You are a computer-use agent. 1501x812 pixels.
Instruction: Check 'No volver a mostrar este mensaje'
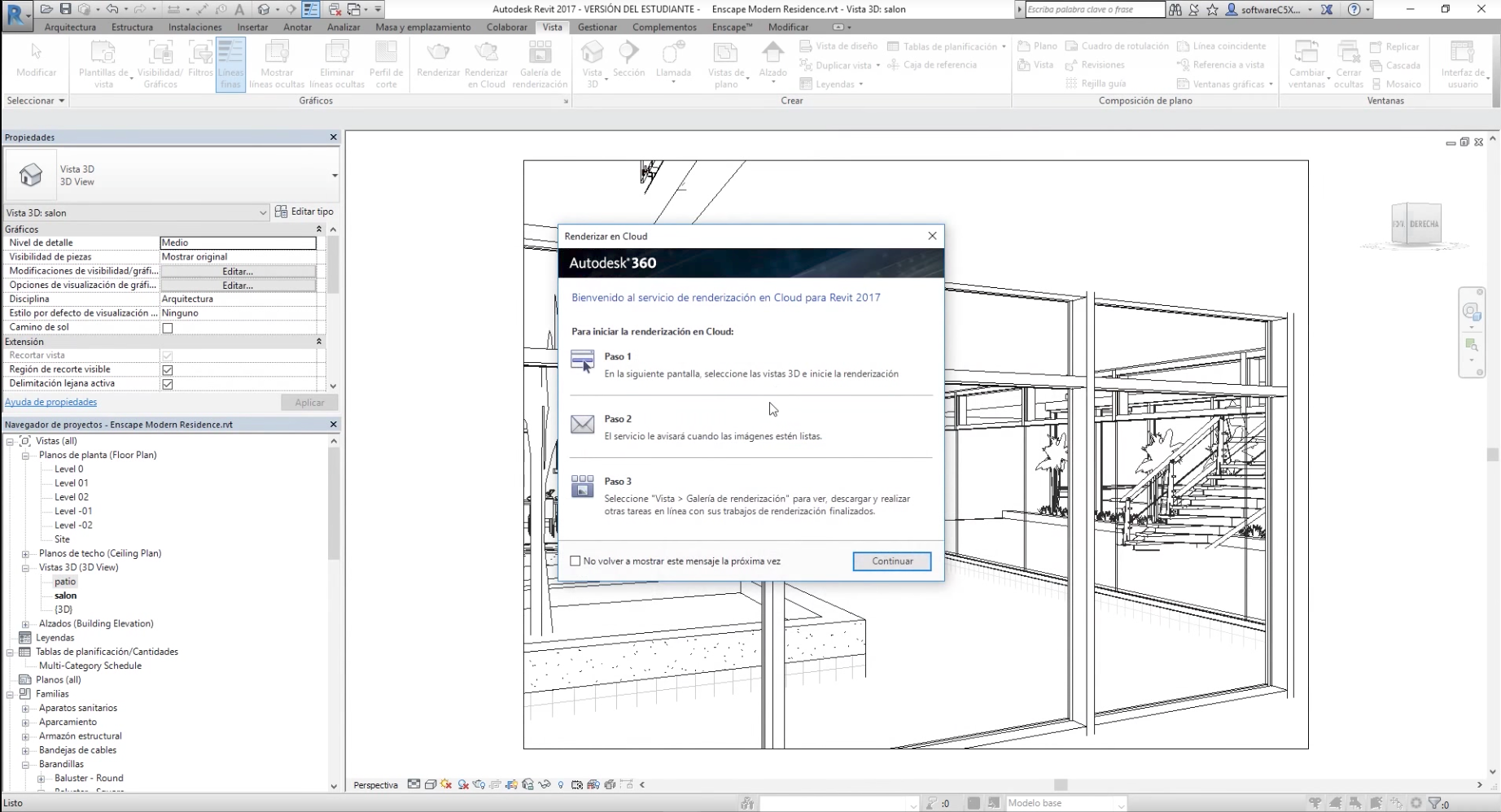[575, 561]
